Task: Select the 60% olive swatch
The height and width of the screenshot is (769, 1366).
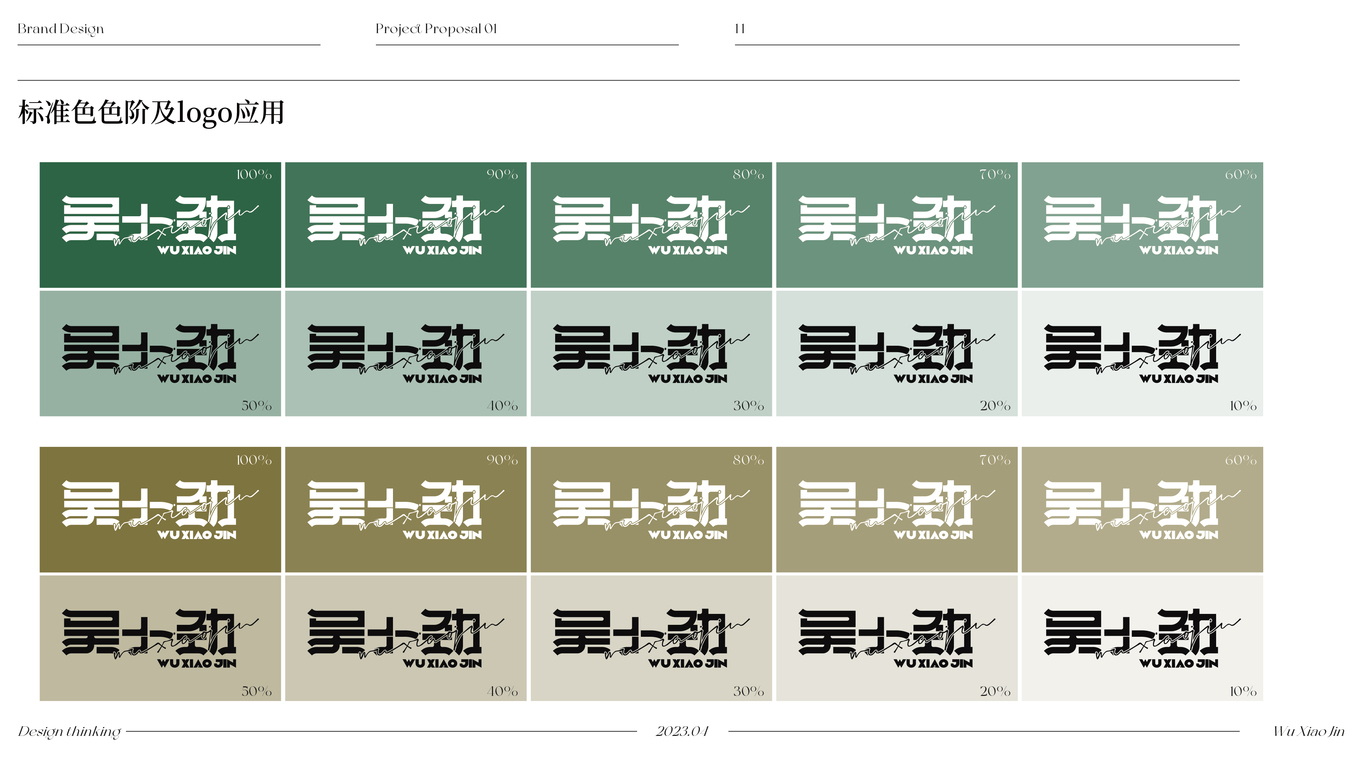Action: [1142, 510]
